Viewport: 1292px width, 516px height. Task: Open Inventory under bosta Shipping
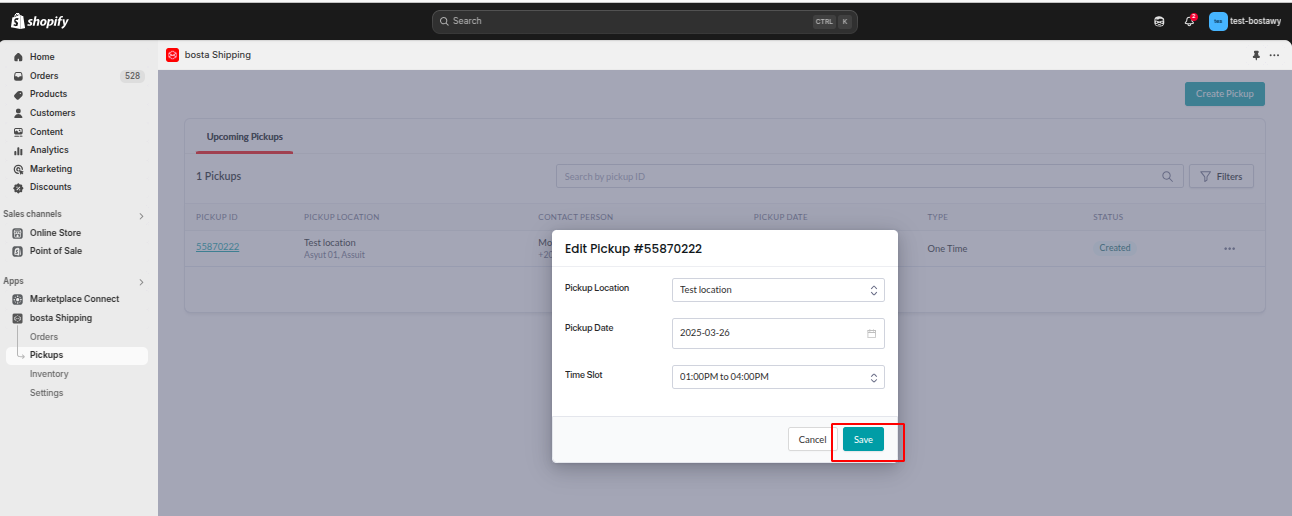[49, 374]
